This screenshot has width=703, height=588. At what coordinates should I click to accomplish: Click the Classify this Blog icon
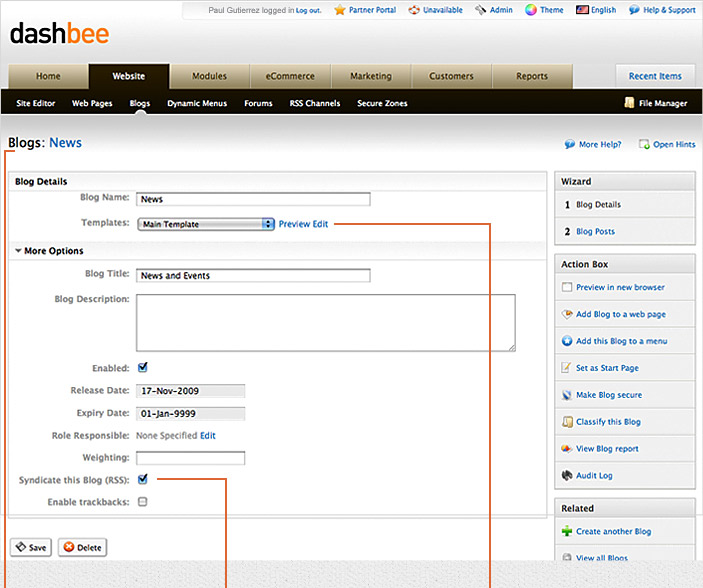(x=567, y=422)
